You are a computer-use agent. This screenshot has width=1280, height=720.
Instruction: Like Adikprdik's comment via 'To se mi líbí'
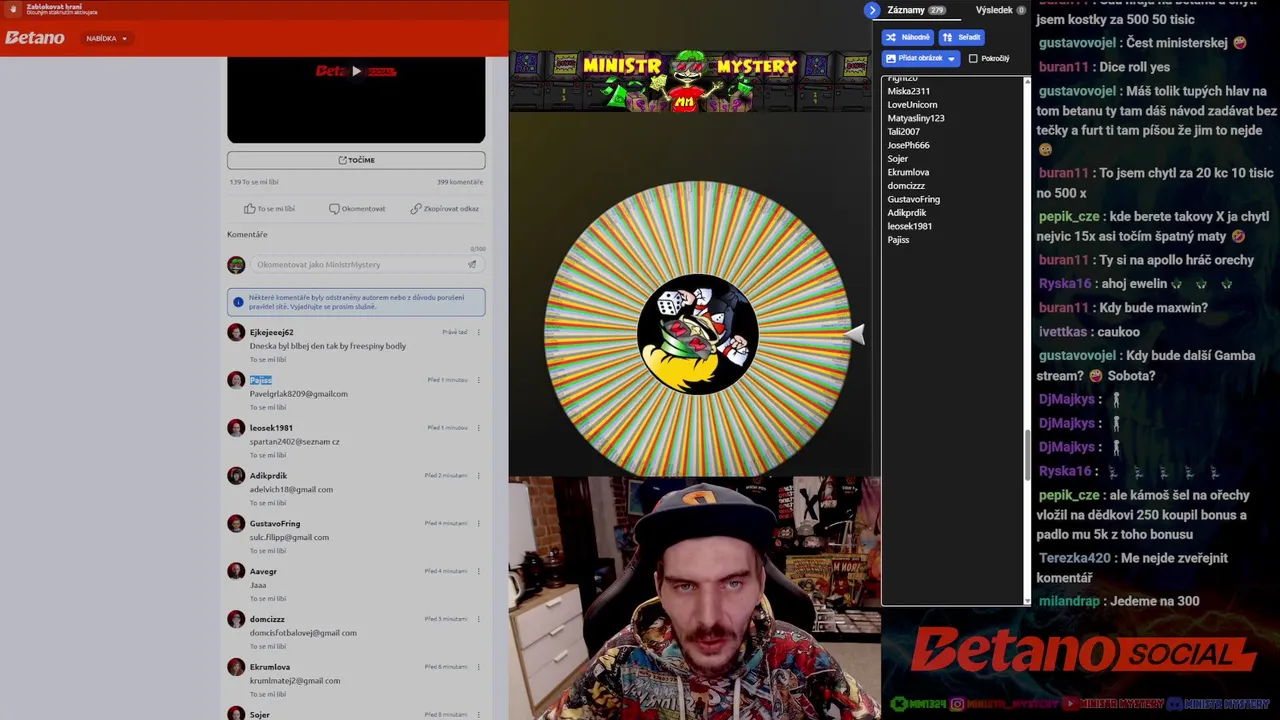pyautogui.click(x=268, y=503)
